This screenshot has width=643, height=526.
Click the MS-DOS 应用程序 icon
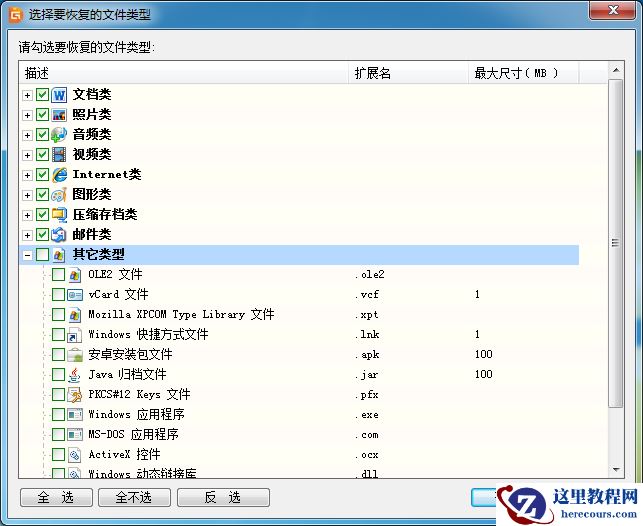(75, 435)
